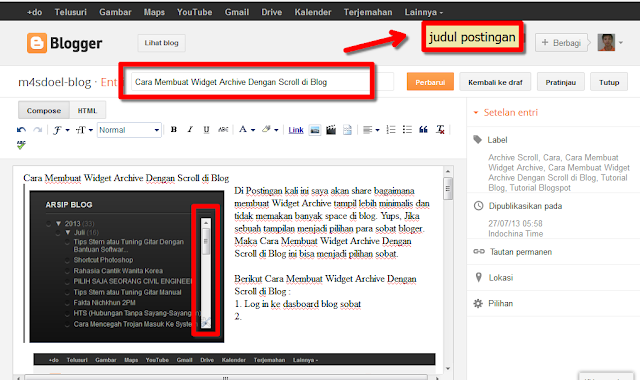This screenshot has width=640, height=380.
Task: Open Drive in the top bar
Action: point(271,12)
